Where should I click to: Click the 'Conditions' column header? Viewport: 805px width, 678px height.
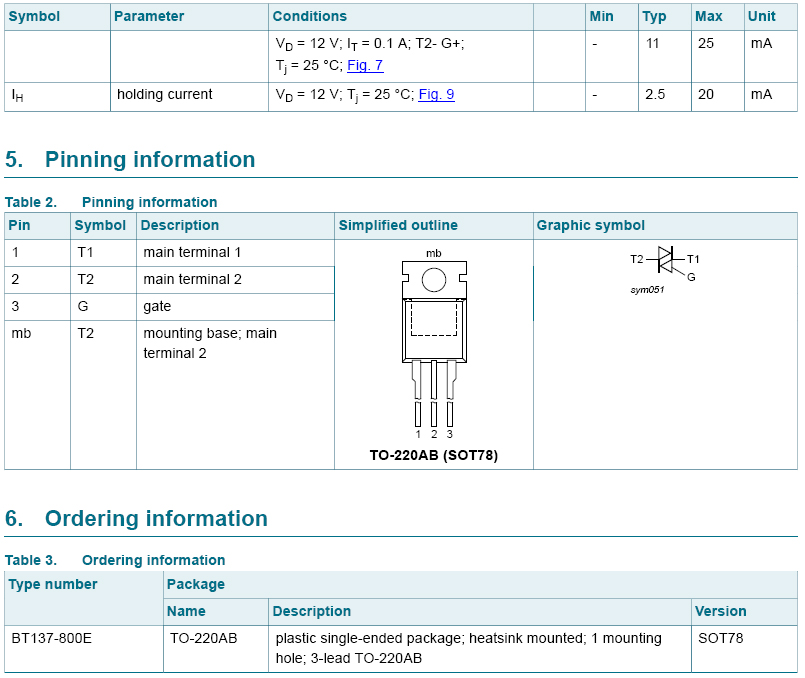310,16
